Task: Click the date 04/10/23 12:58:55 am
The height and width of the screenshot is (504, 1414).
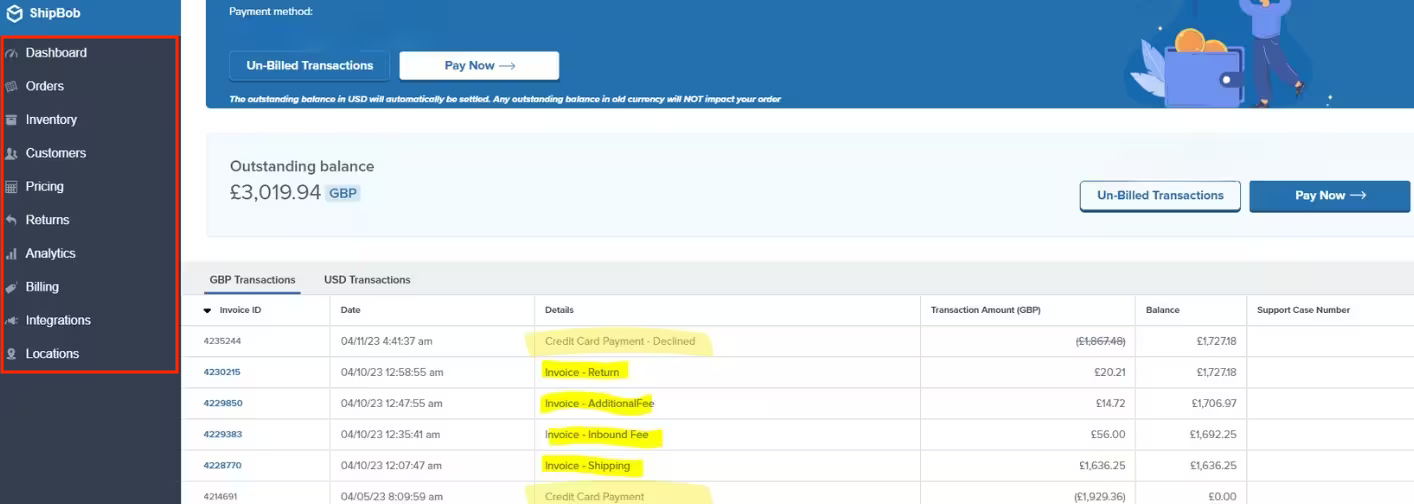Action: click(x=392, y=372)
